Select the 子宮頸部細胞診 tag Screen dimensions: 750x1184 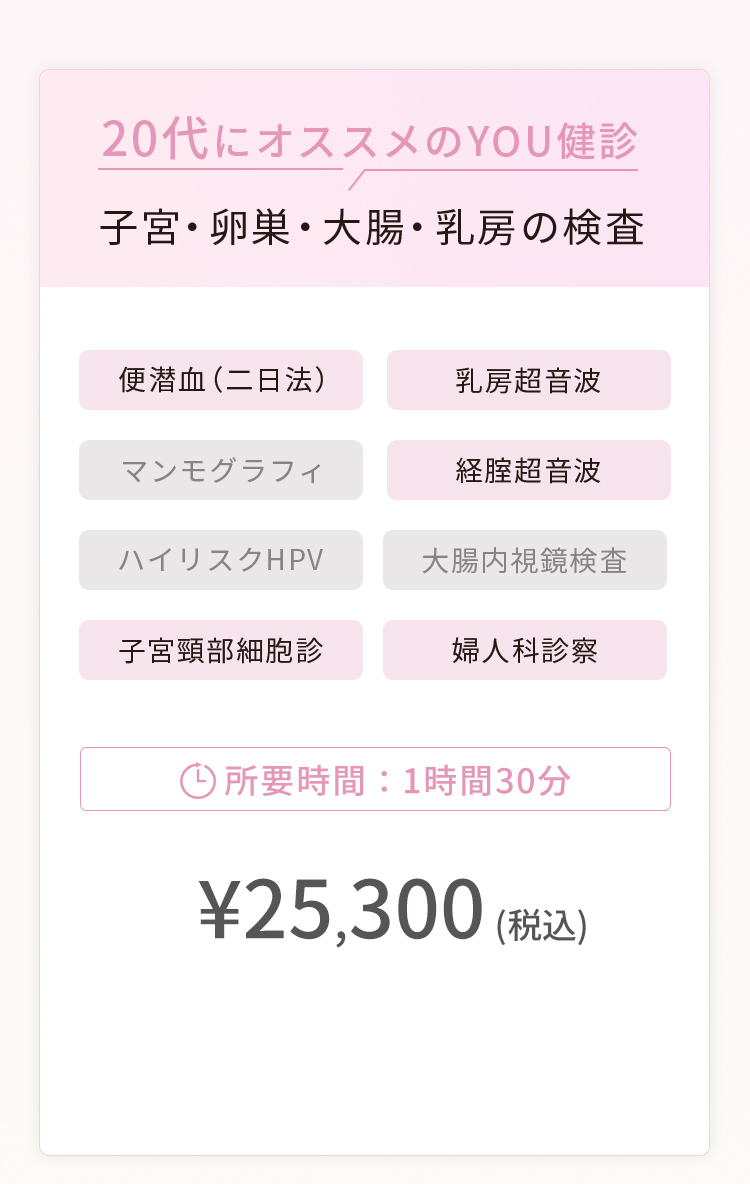click(x=221, y=650)
